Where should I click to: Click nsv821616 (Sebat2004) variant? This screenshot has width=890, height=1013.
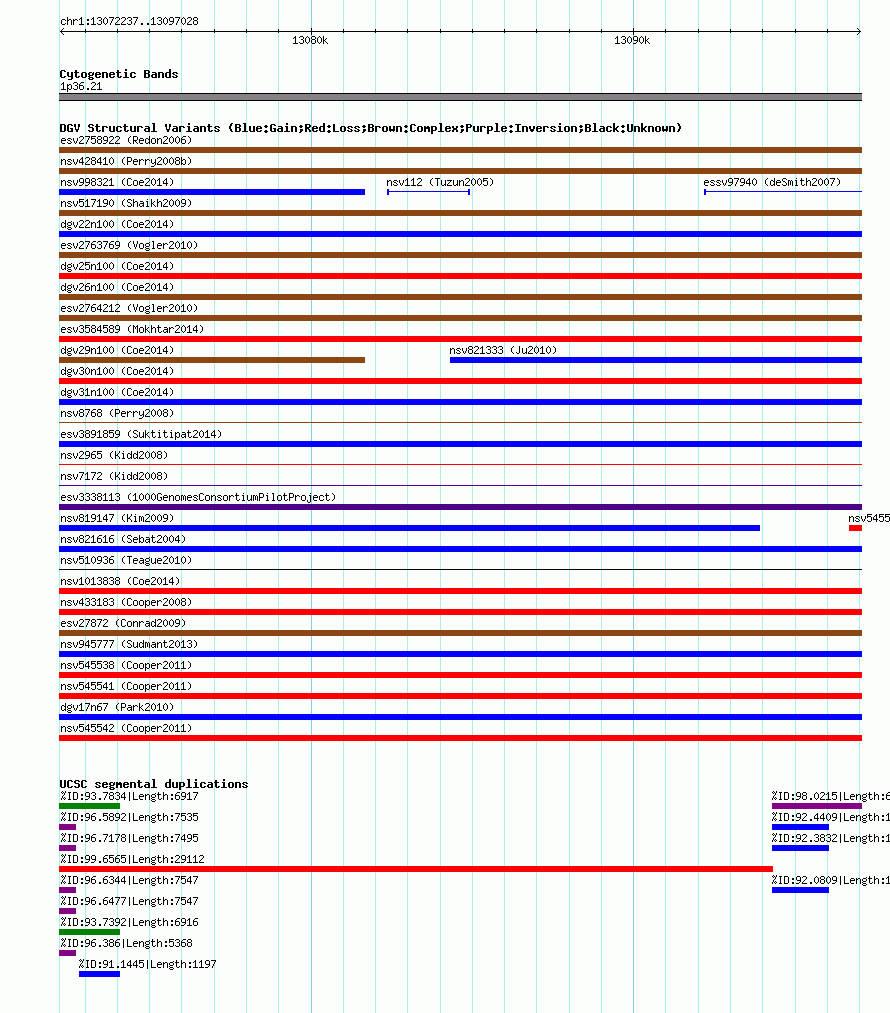coord(123,539)
